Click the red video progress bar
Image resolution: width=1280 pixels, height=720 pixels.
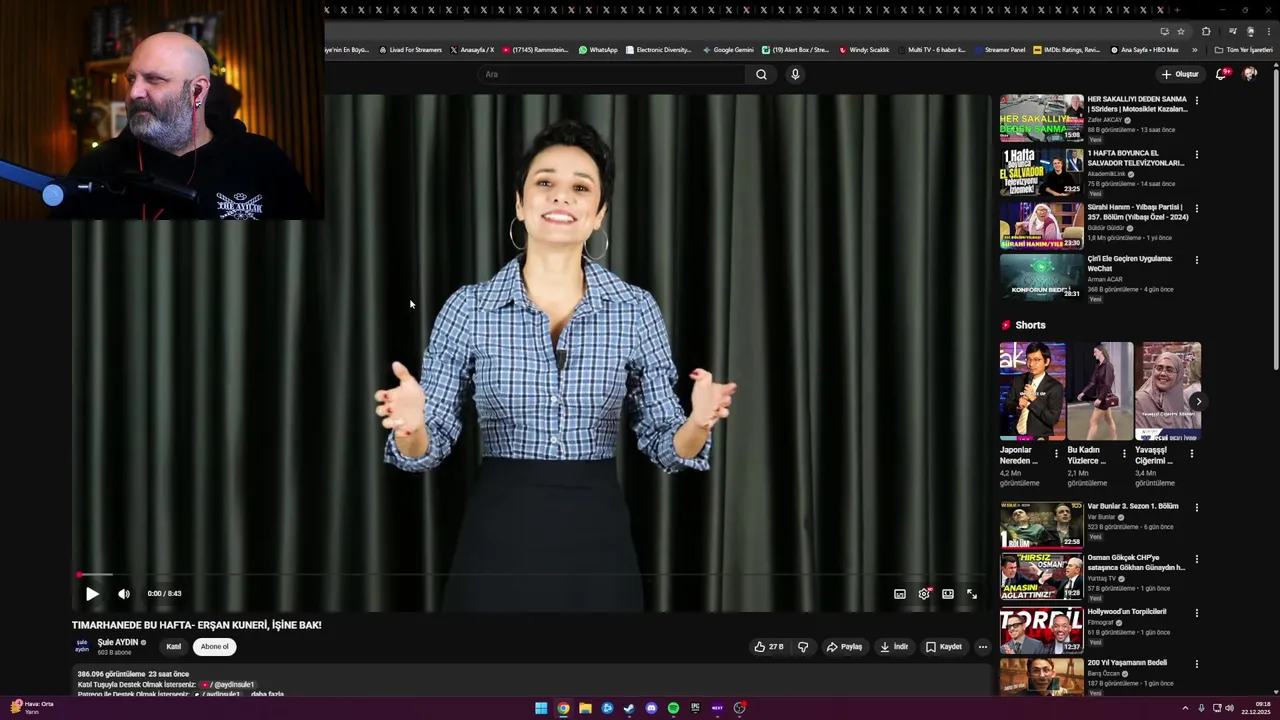531,575
